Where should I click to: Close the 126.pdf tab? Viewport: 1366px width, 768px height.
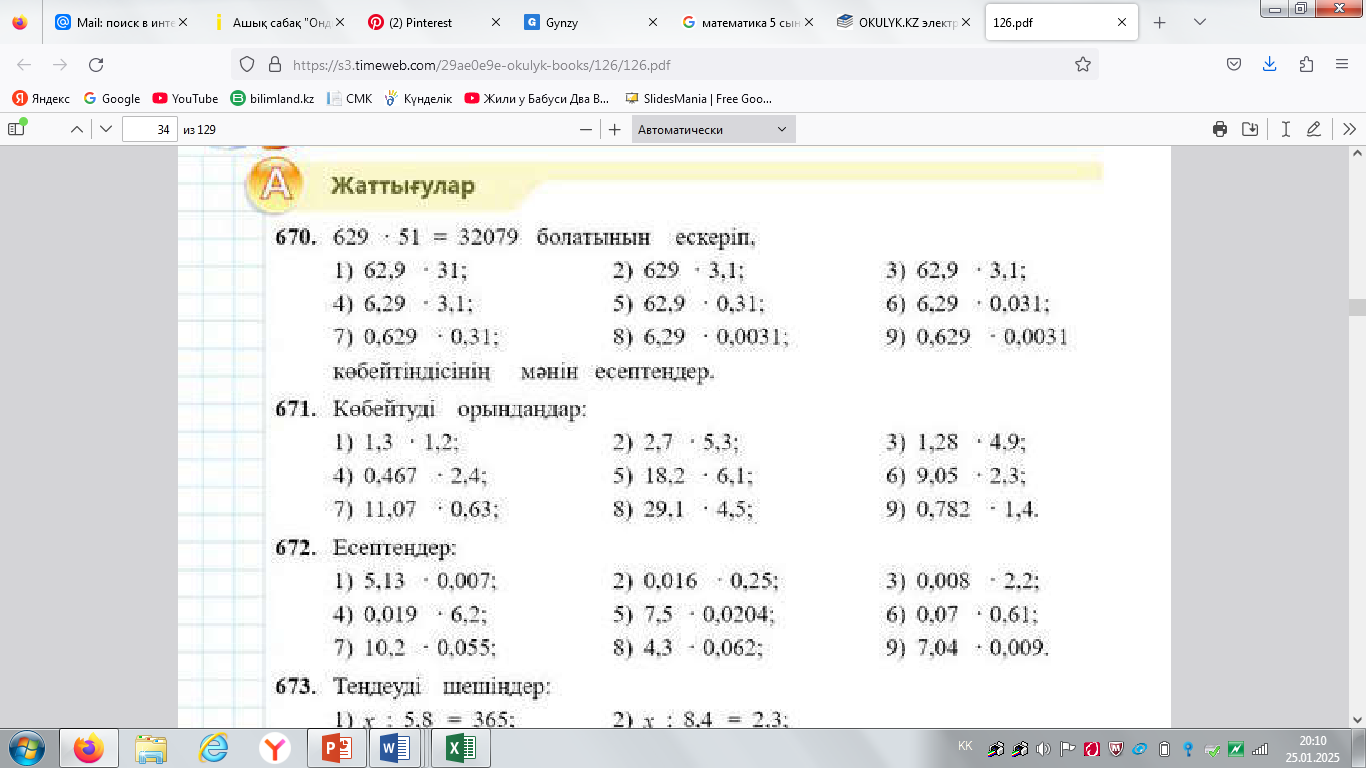click(x=1122, y=22)
